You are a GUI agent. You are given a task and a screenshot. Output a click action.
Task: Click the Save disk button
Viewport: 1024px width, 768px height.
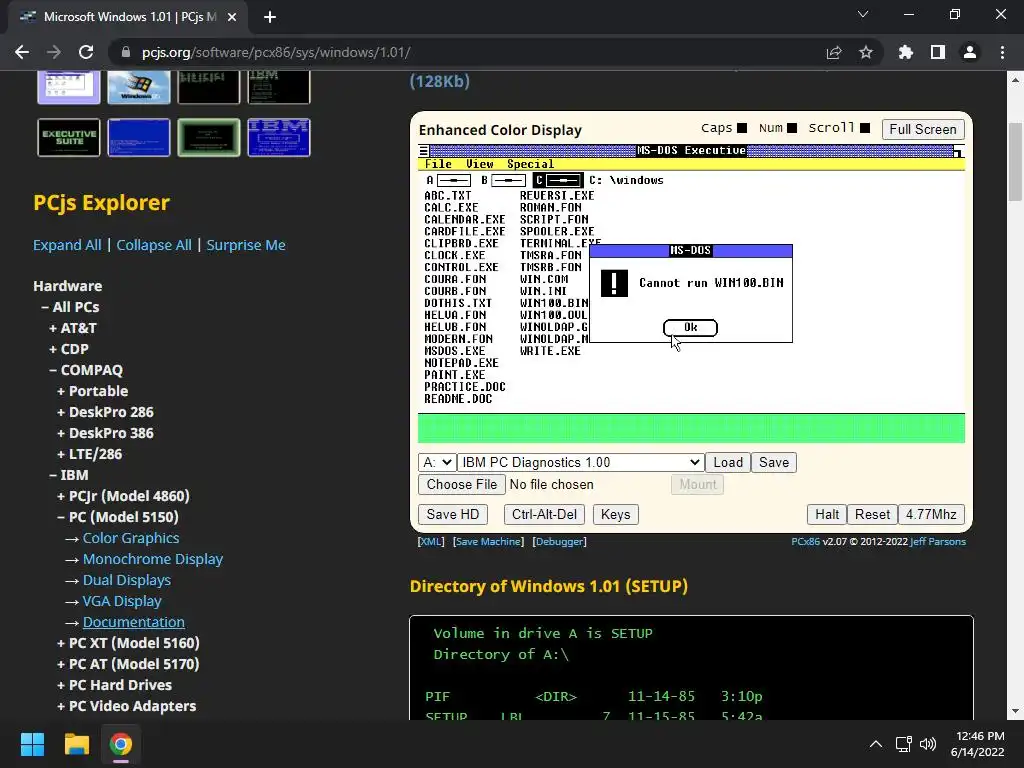pyautogui.click(x=774, y=462)
